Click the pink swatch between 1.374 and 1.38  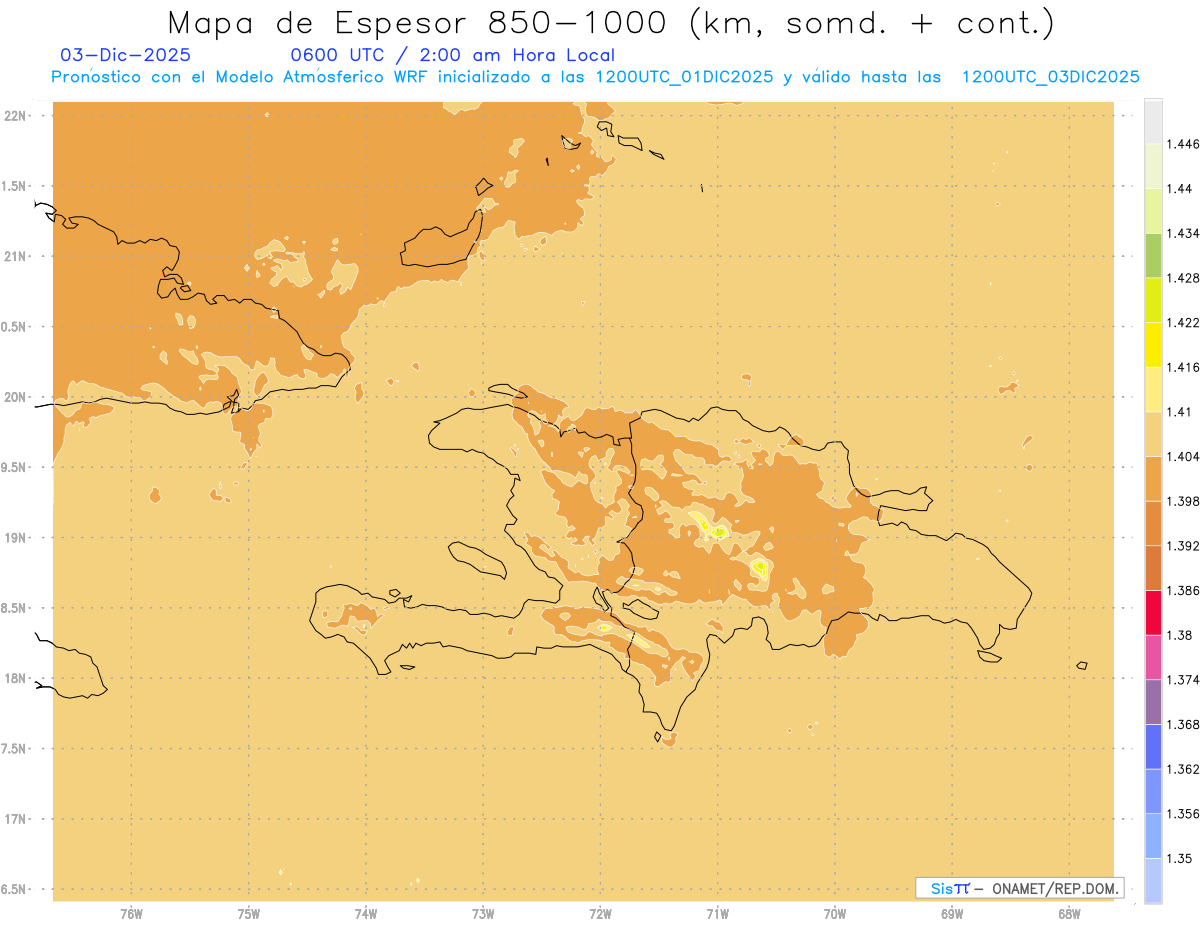(1153, 657)
